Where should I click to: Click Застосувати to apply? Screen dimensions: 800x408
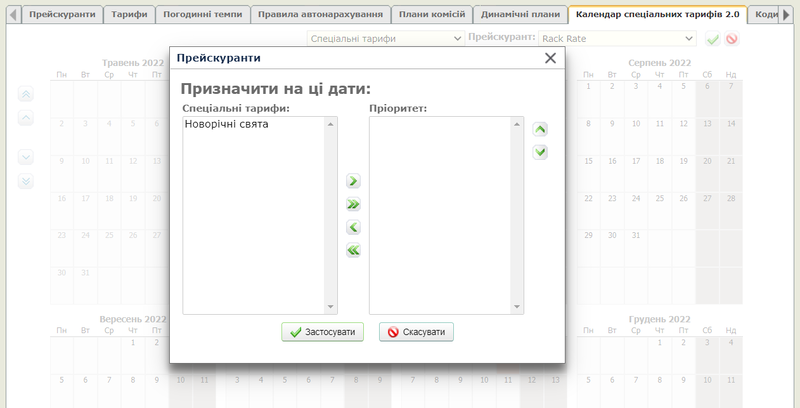pyautogui.click(x=323, y=332)
